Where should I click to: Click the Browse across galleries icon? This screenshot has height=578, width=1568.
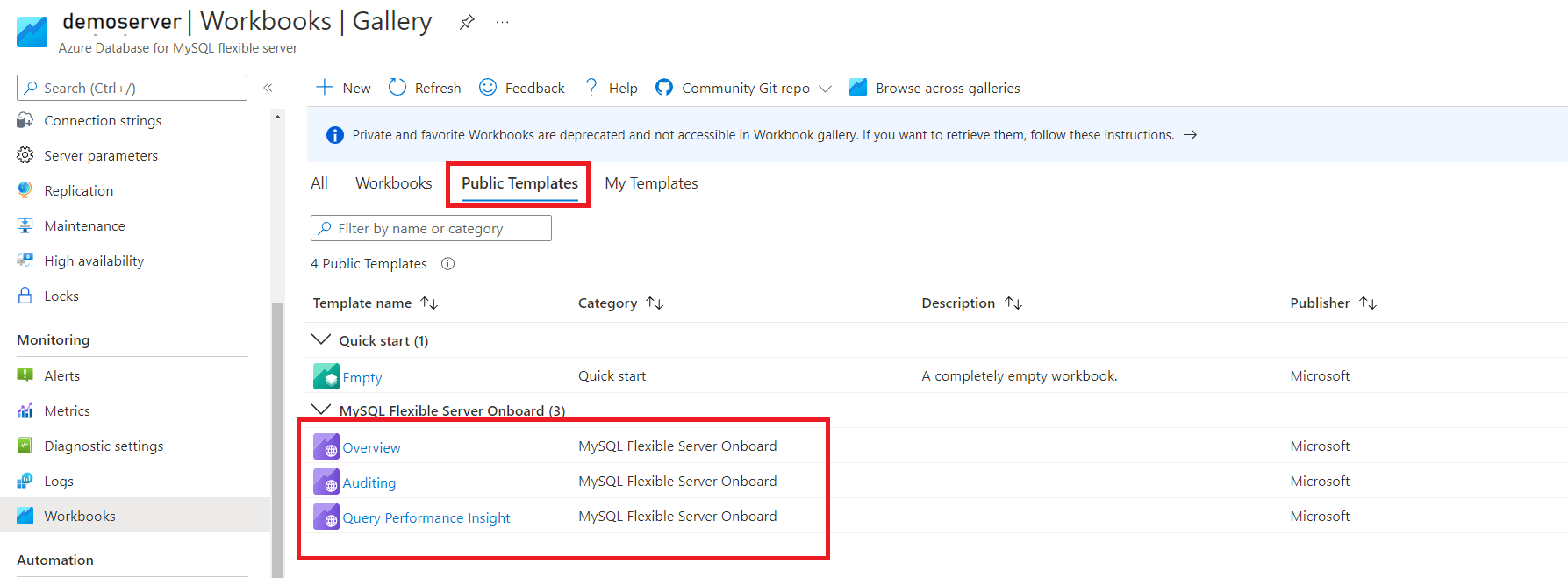[x=858, y=87]
